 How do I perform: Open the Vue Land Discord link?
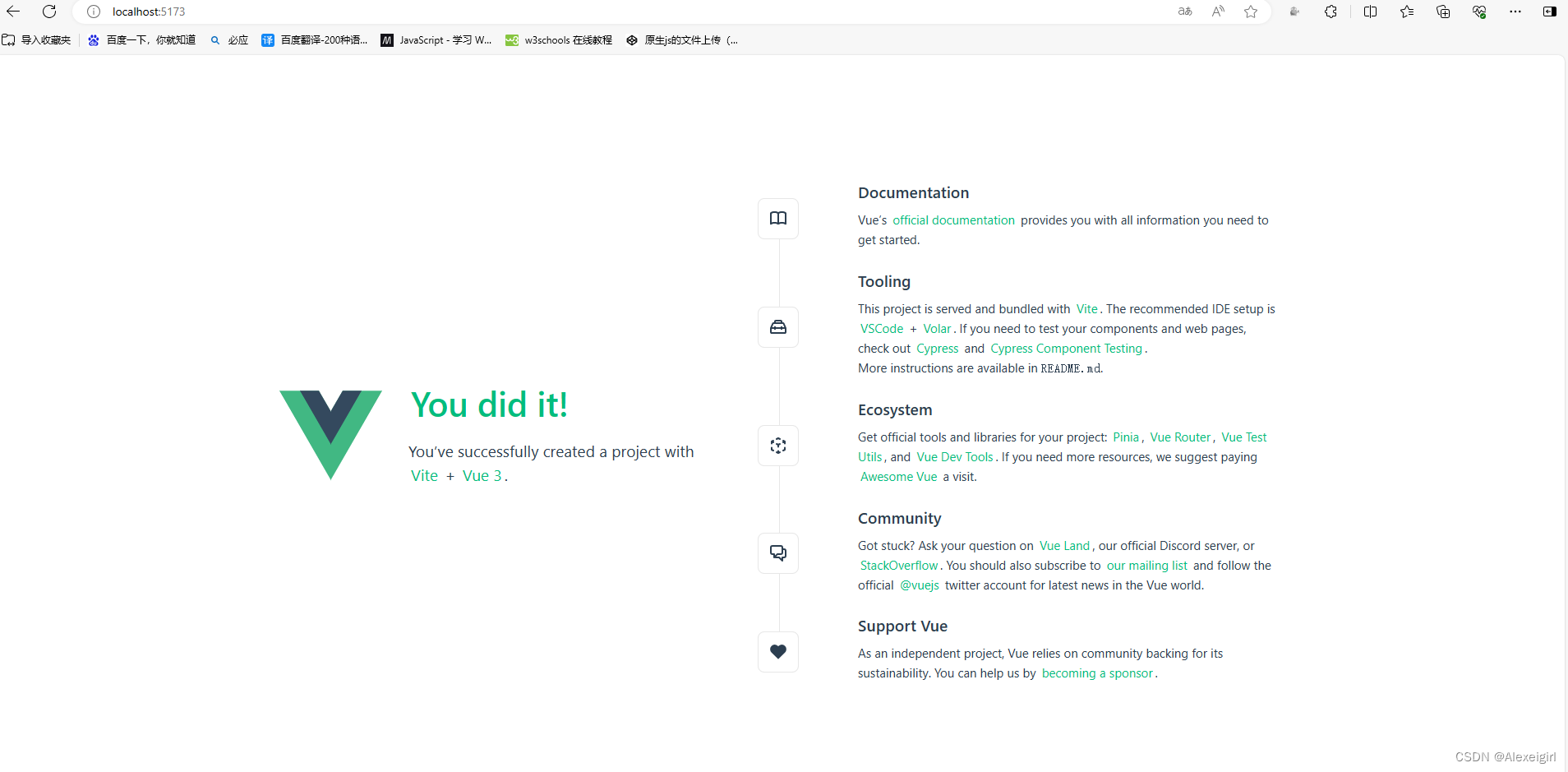tap(1064, 546)
